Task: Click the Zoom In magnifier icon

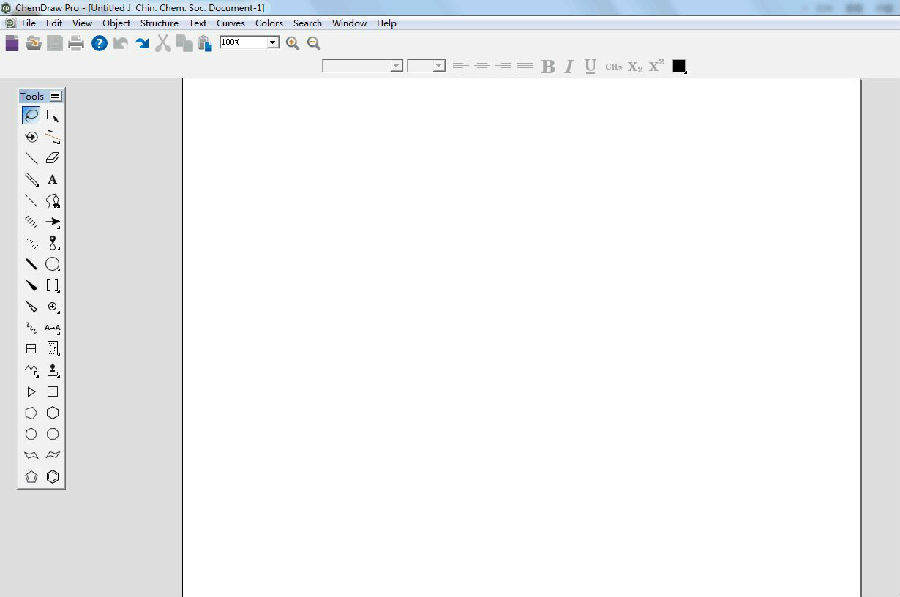Action: pos(292,43)
